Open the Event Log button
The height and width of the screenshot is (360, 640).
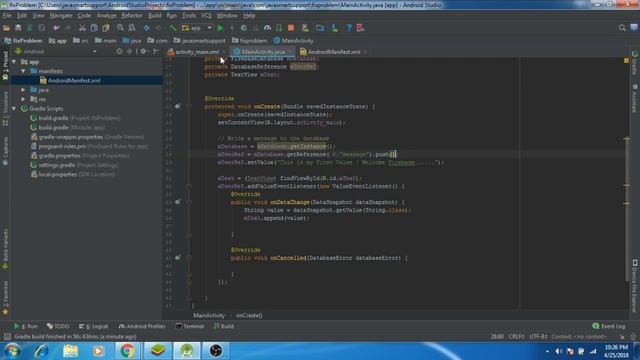609,326
